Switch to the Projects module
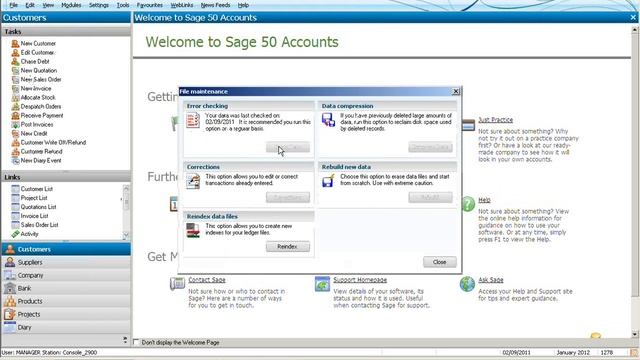The image size is (640, 360). [66, 314]
